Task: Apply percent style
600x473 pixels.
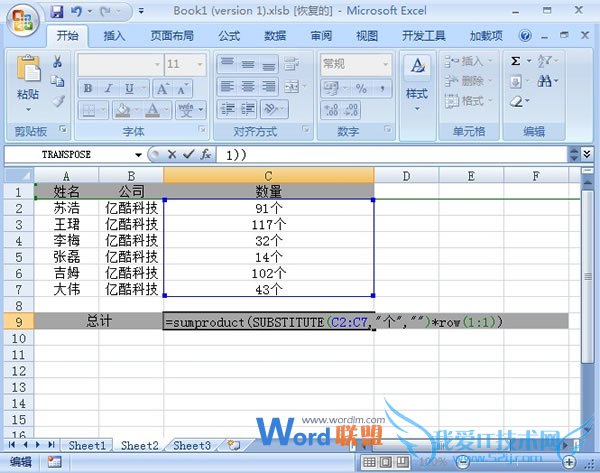Action: [x=361, y=89]
